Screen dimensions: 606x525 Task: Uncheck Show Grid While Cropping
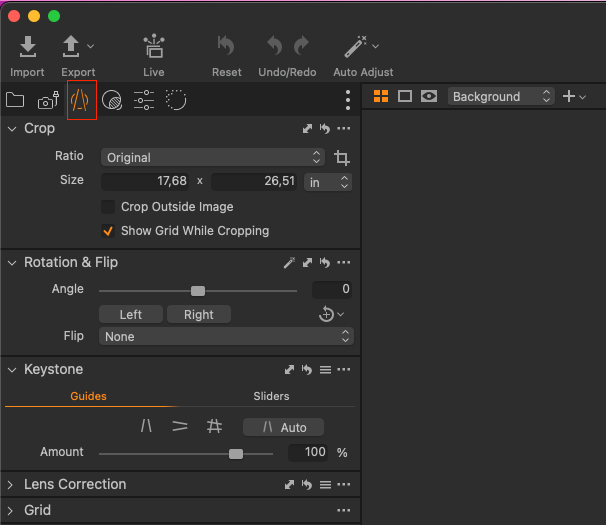pos(108,231)
